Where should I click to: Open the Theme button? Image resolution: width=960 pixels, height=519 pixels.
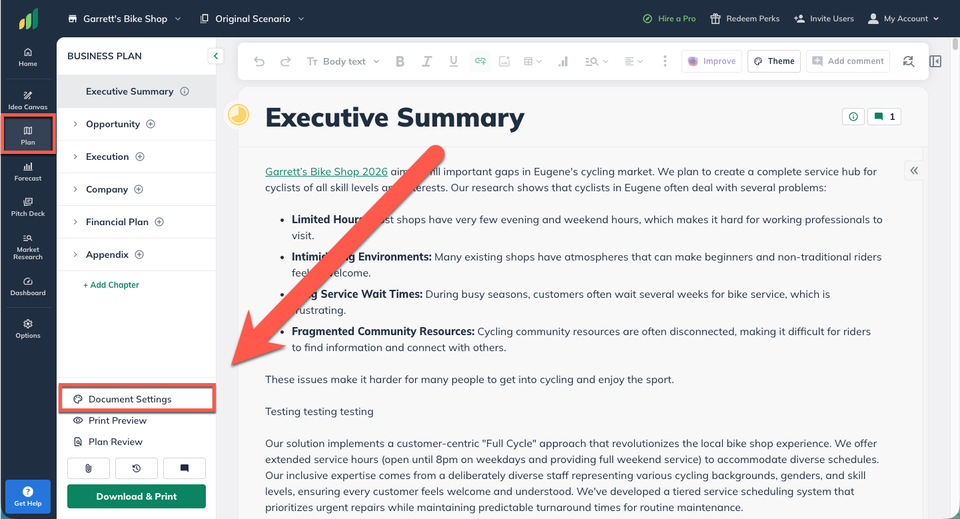[x=774, y=61]
